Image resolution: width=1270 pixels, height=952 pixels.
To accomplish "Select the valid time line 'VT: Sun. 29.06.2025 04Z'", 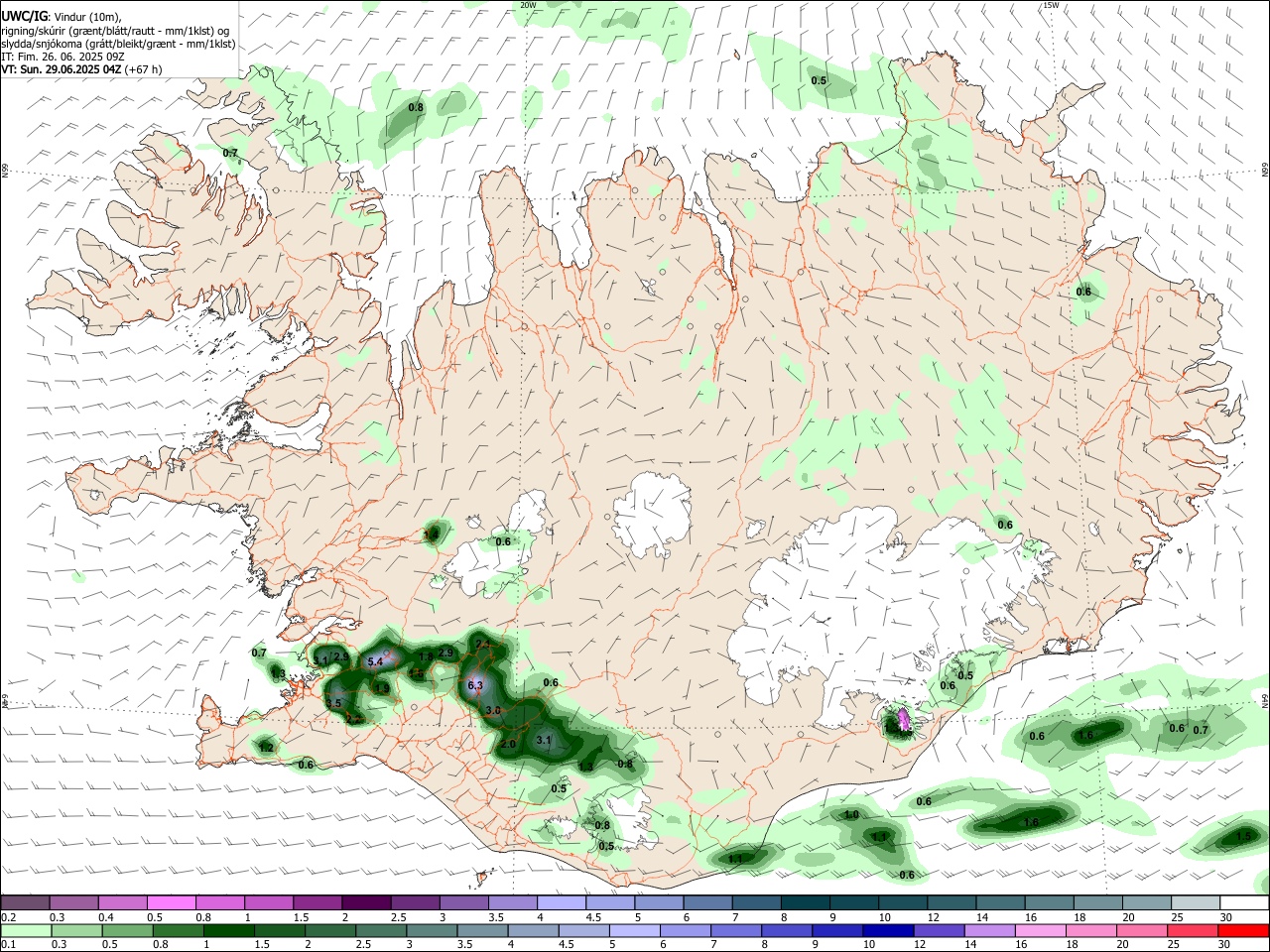I will click(61, 69).
